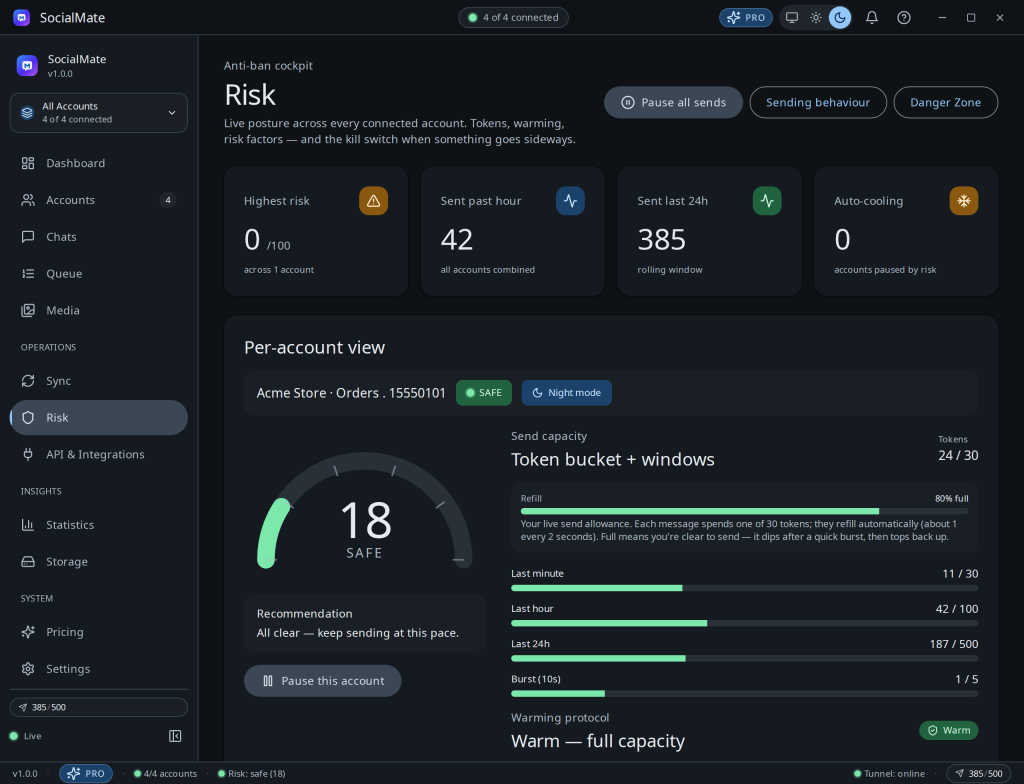This screenshot has height=784, width=1024.
Task: Click status bar 385/500 quota pill
Action: pyautogui.click(x=979, y=774)
